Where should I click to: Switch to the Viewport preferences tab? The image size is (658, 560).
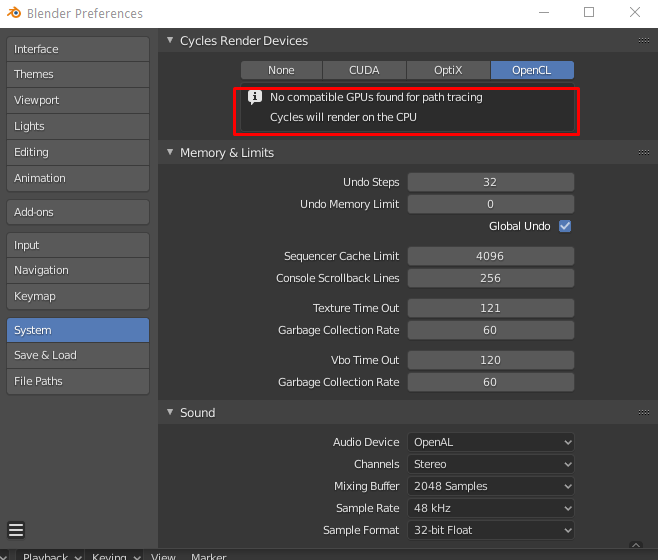click(x=78, y=100)
